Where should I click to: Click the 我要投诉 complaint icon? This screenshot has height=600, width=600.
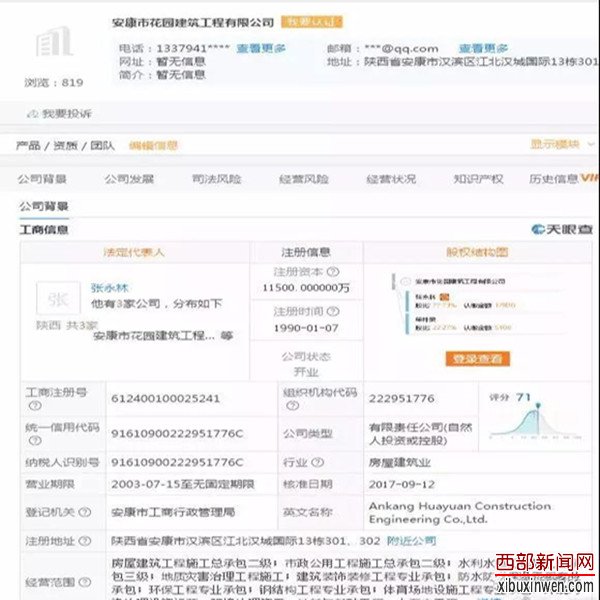[x=32, y=114]
